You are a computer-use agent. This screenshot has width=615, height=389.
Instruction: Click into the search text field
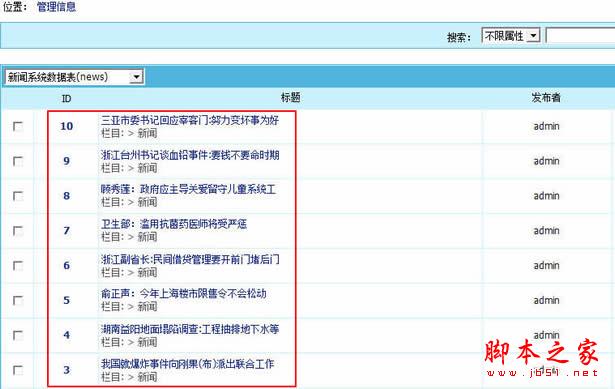[580, 36]
